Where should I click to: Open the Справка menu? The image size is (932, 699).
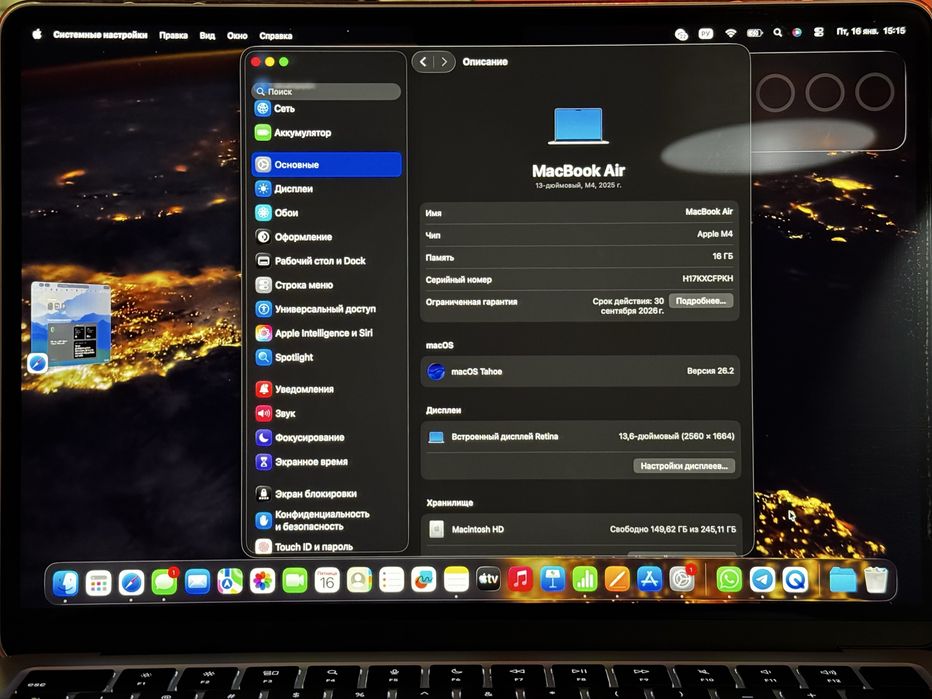click(x=276, y=36)
